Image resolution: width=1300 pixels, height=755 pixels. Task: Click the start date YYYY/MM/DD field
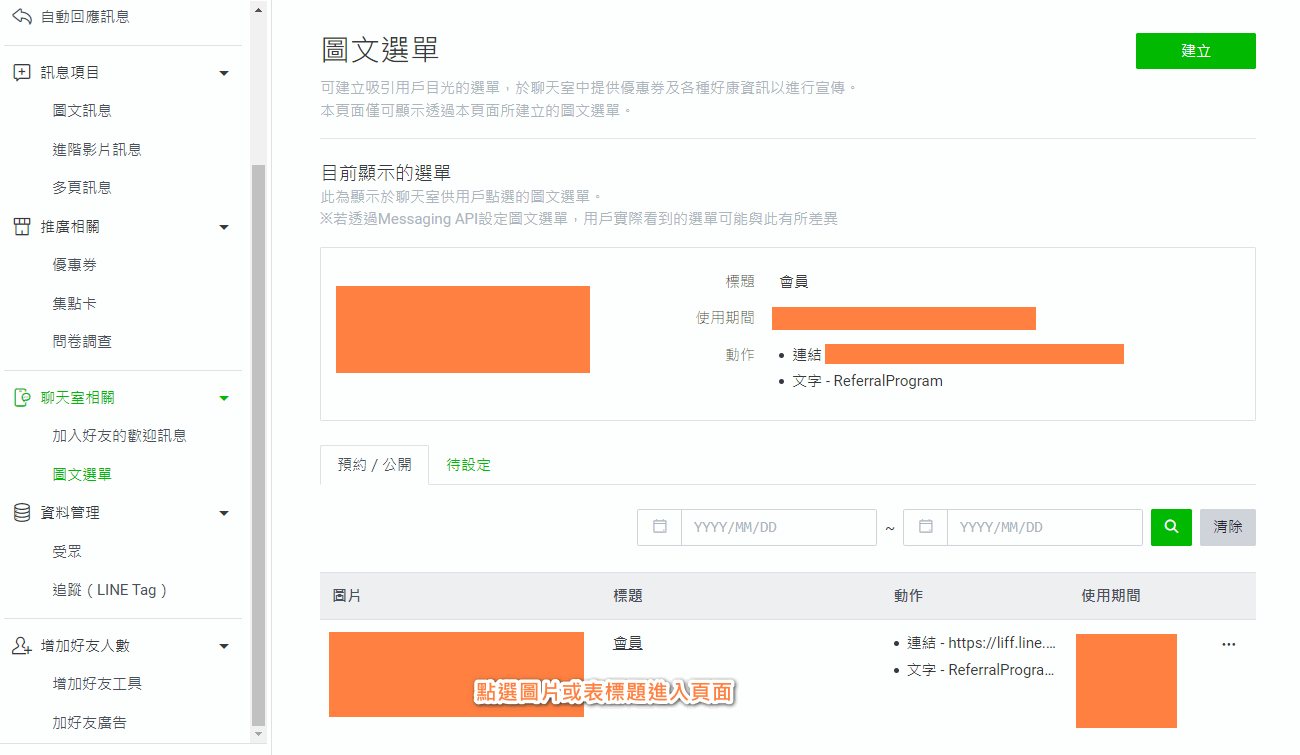pos(778,527)
